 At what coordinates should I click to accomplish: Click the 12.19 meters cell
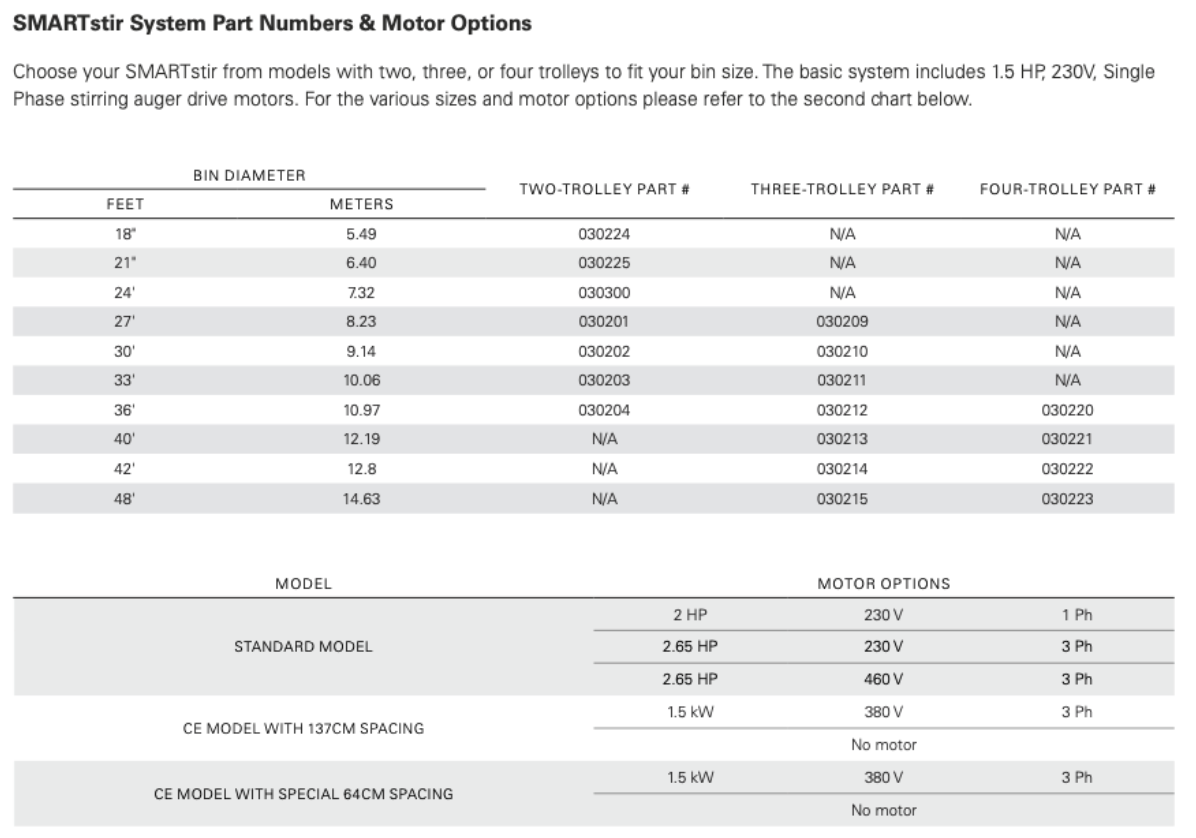pos(362,439)
